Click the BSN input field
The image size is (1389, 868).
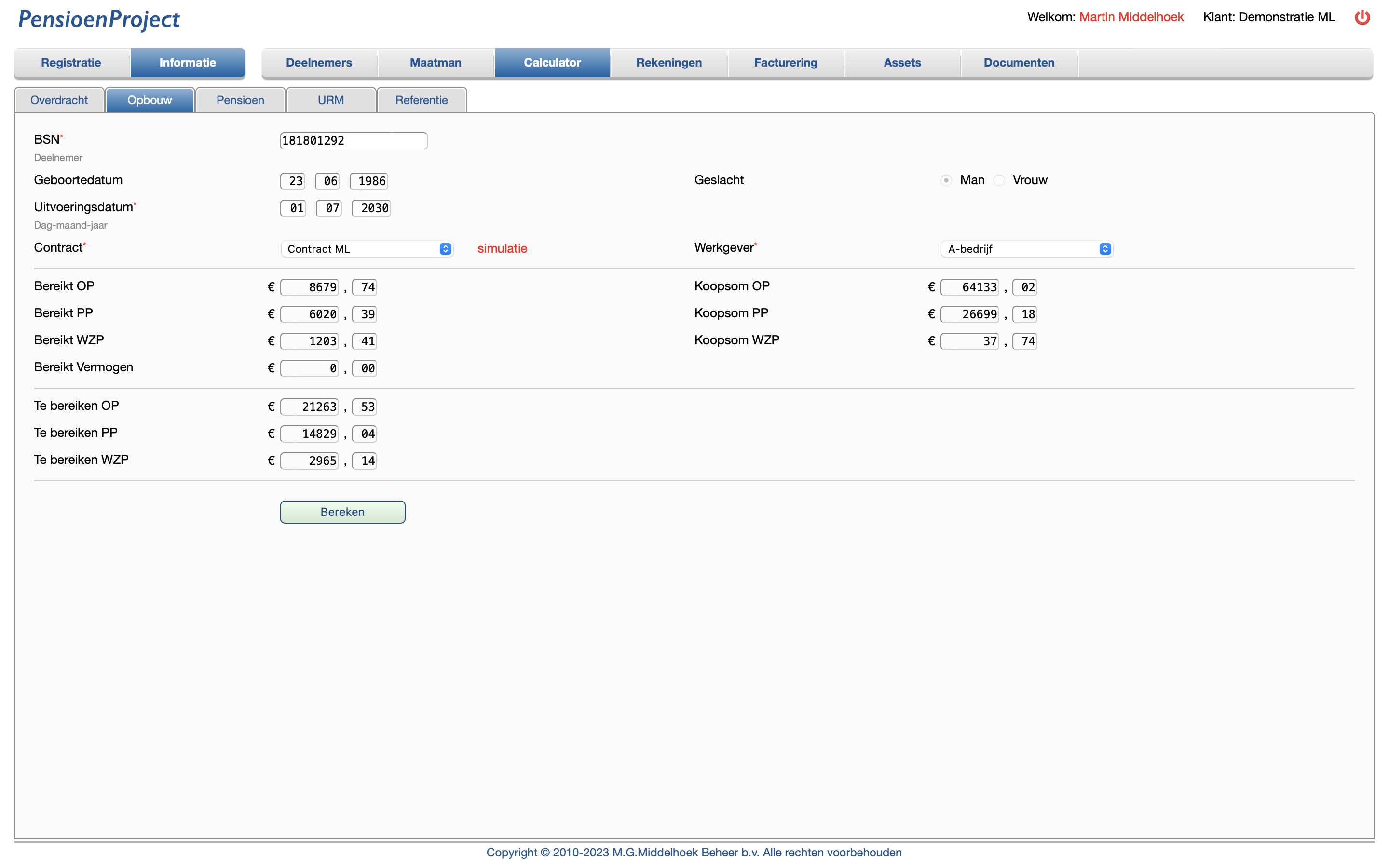click(353, 140)
